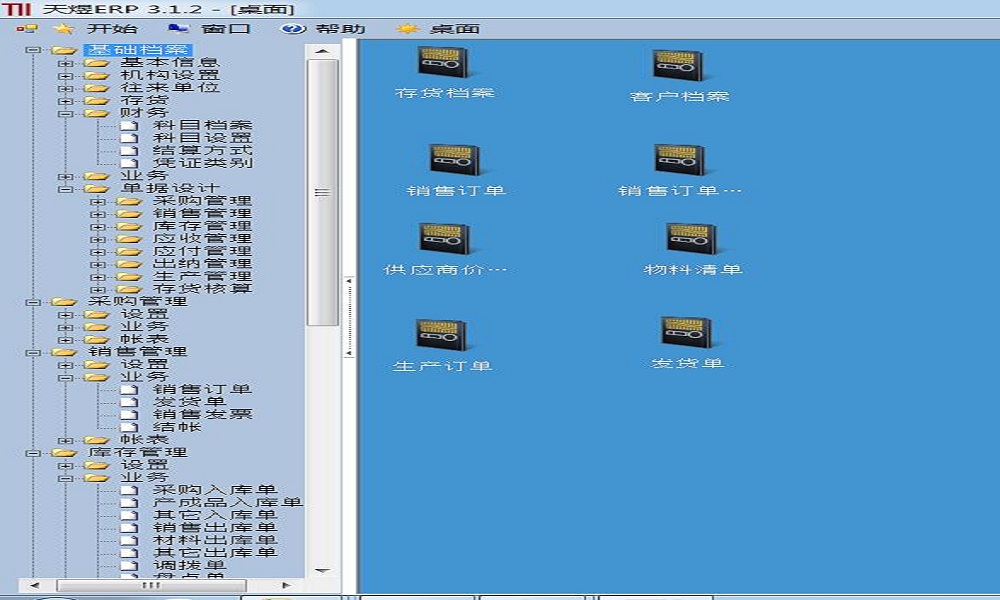The height and width of the screenshot is (600, 1000).
Task: Collapse the 财务 folder node
Action: click(x=66, y=113)
